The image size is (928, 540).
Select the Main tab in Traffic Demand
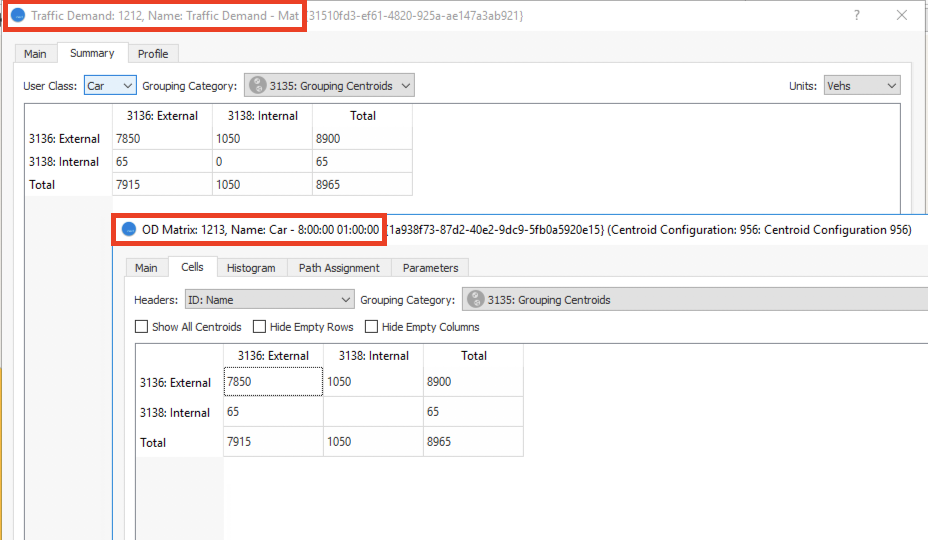[x=35, y=54]
